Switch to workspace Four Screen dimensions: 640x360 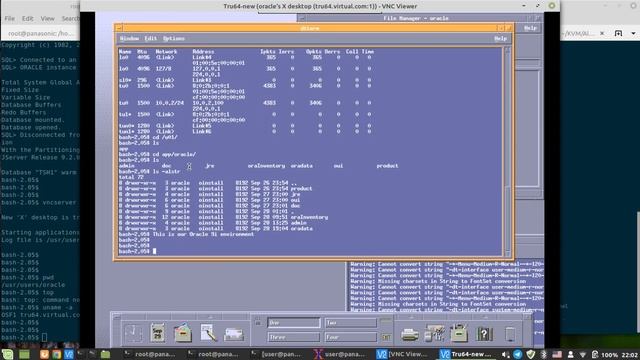pyautogui.click(x=351, y=337)
